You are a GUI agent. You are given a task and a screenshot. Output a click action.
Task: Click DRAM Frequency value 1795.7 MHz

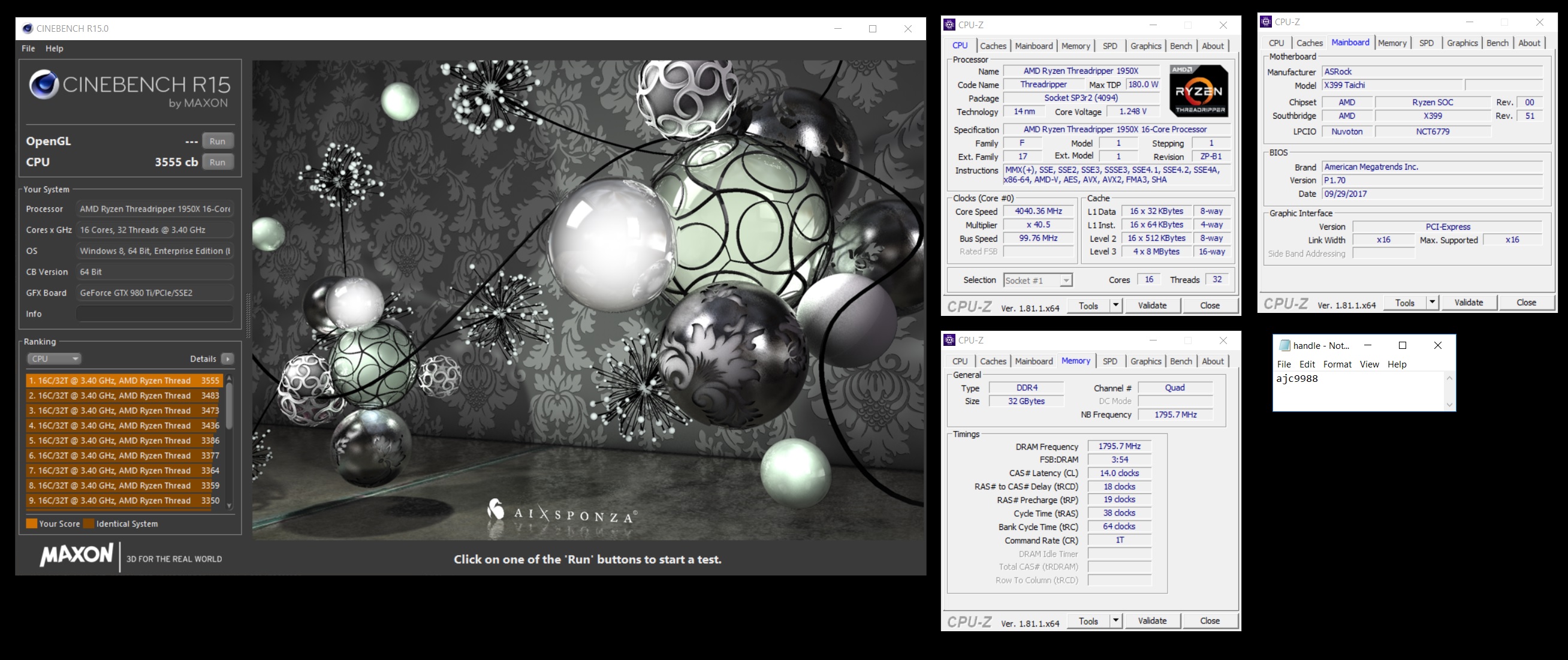(x=1119, y=446)
